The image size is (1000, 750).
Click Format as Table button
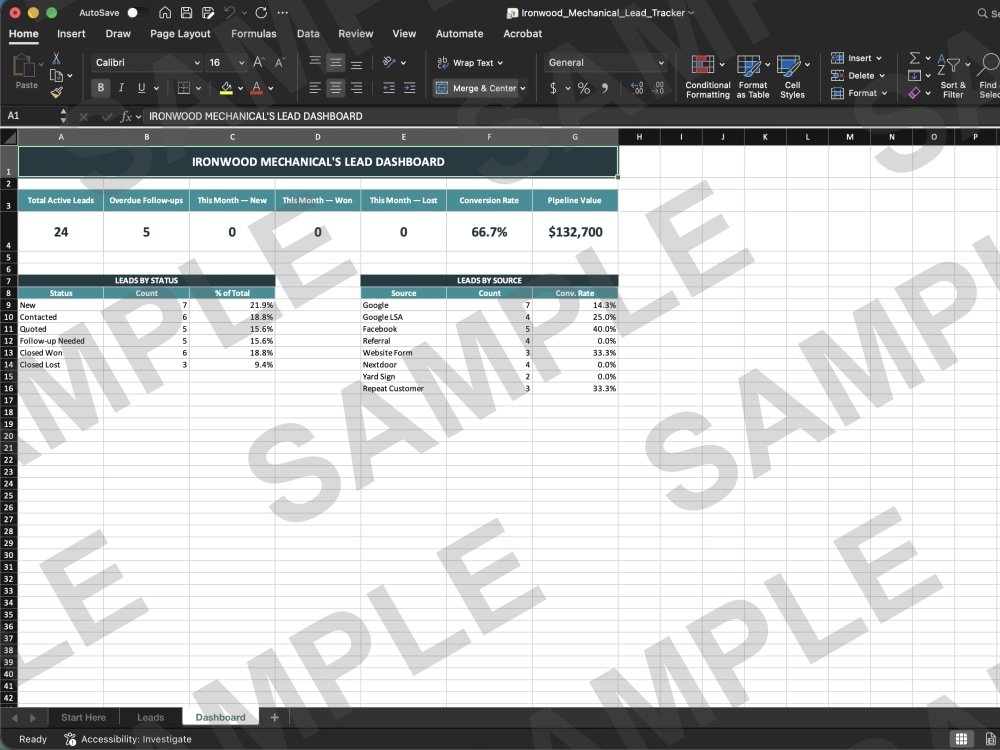[x=753, y=76]
